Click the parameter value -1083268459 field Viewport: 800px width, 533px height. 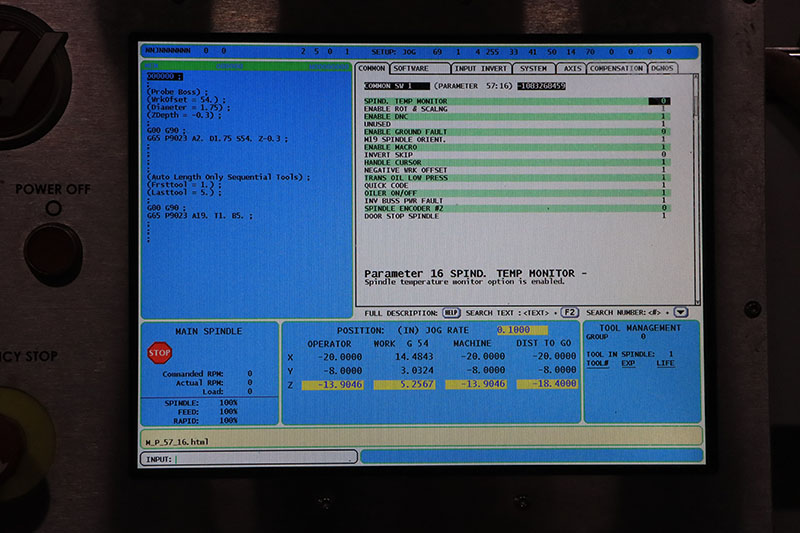pyautogui.click(x=541, y=86)
